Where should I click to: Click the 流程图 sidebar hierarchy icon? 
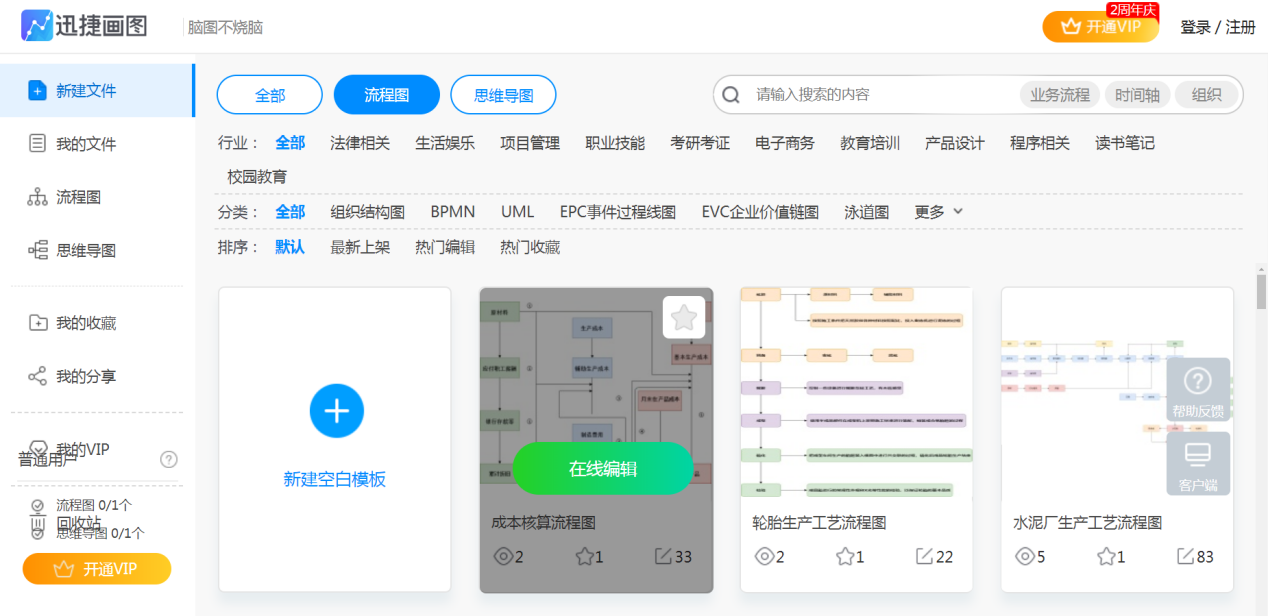click(37, 197)
